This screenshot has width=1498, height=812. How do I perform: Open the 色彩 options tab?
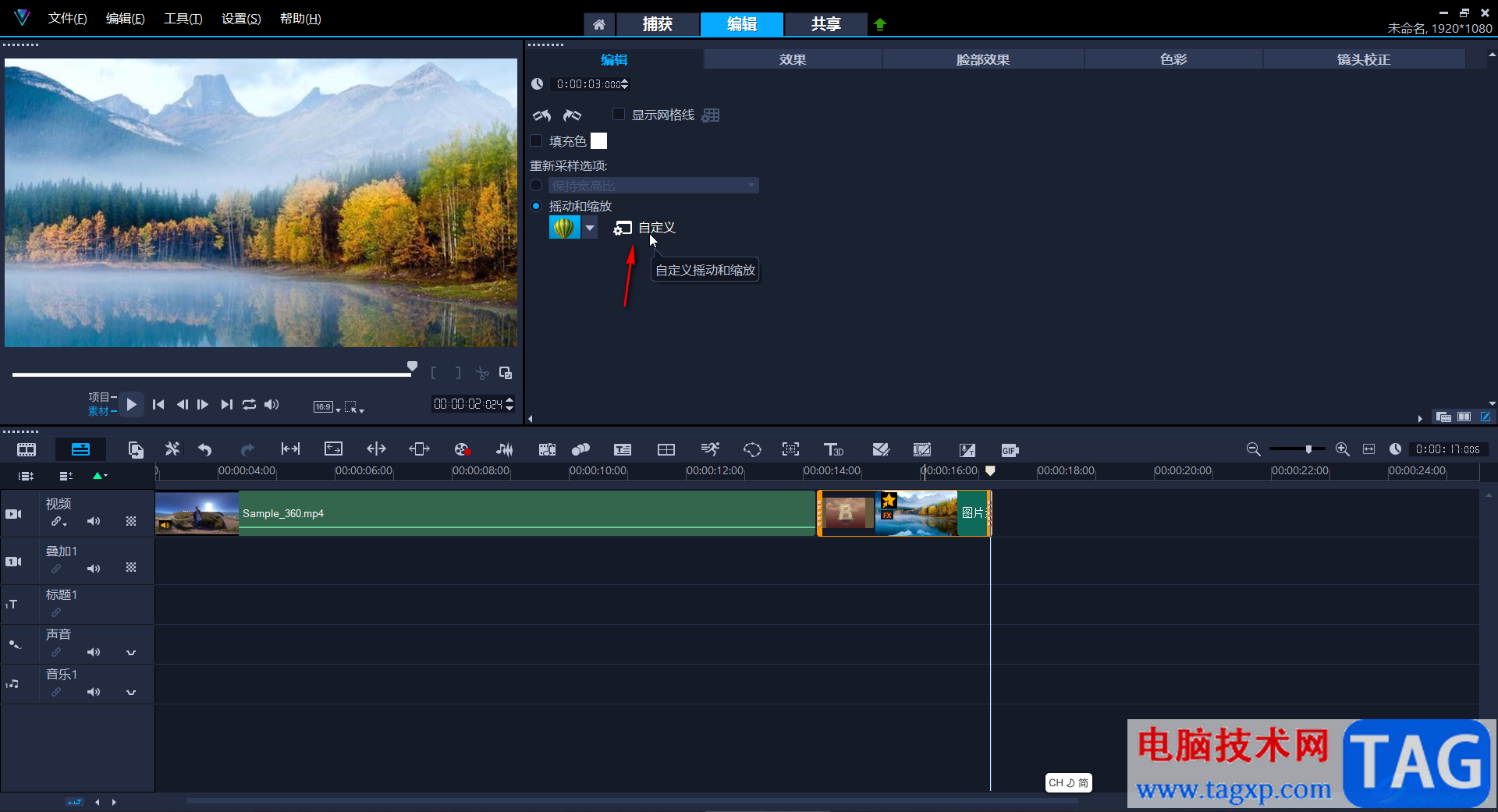1173,59
